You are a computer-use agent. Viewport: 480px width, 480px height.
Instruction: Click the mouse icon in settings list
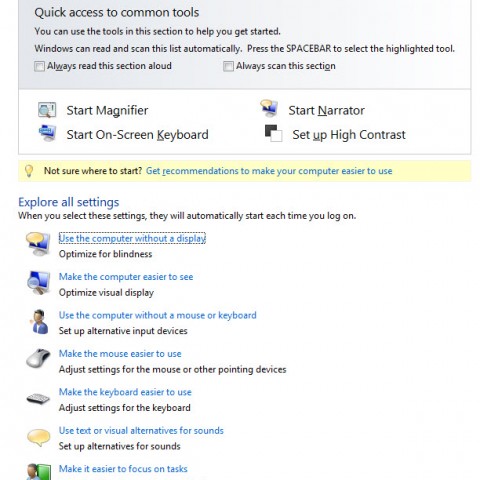38,358
